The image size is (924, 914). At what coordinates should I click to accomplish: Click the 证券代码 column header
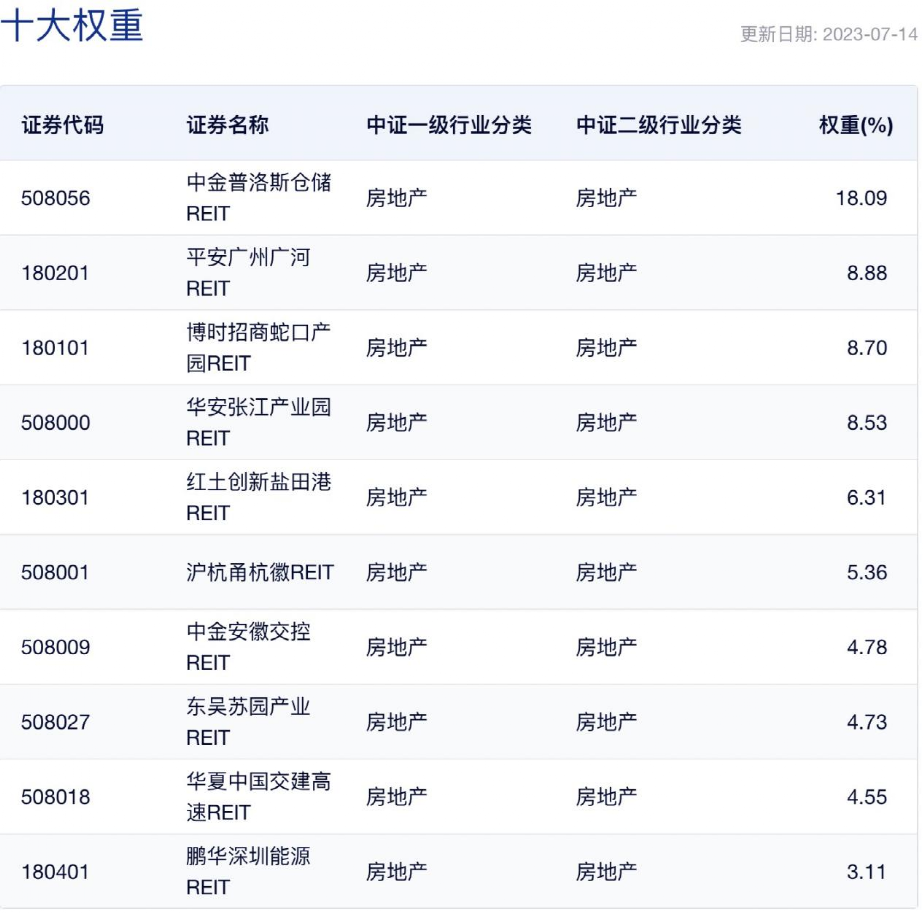click(x=62, y=125)
